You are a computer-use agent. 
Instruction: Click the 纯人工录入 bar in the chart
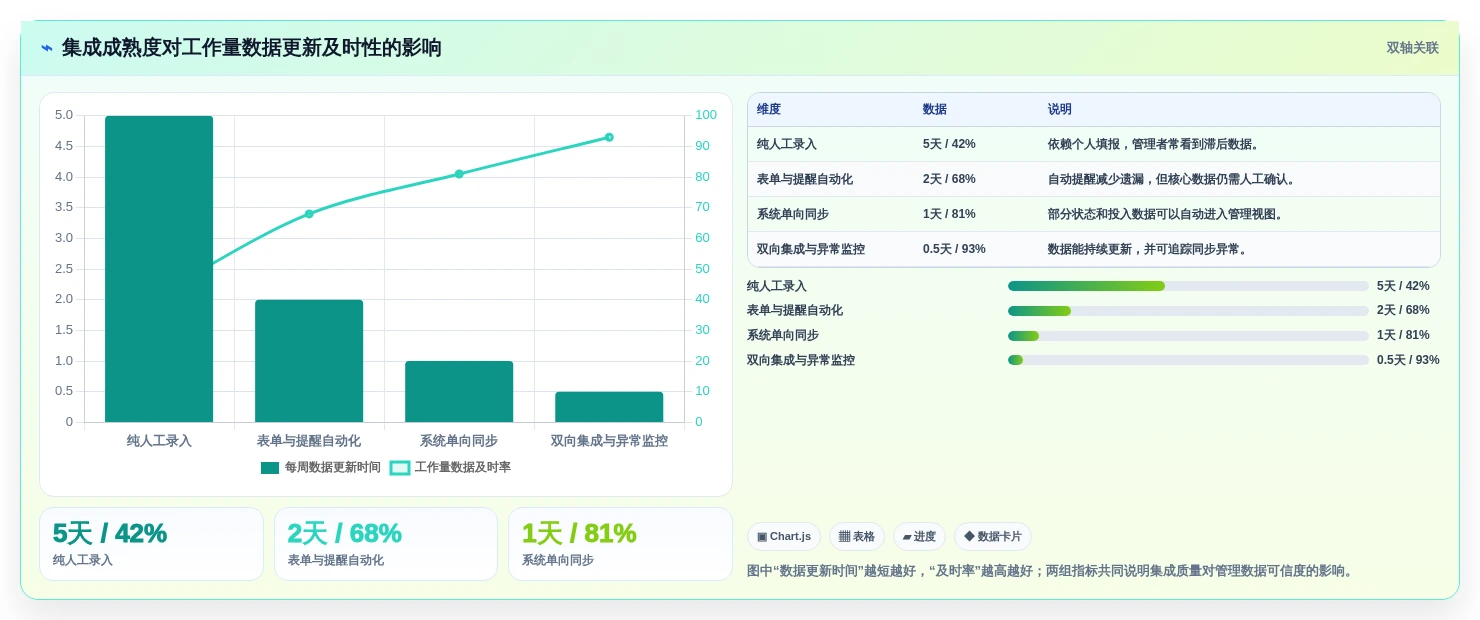click(159, 269)
